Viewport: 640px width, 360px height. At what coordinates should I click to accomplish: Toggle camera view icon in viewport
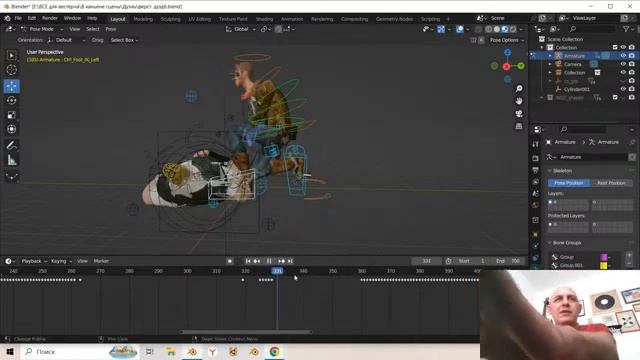519,113
